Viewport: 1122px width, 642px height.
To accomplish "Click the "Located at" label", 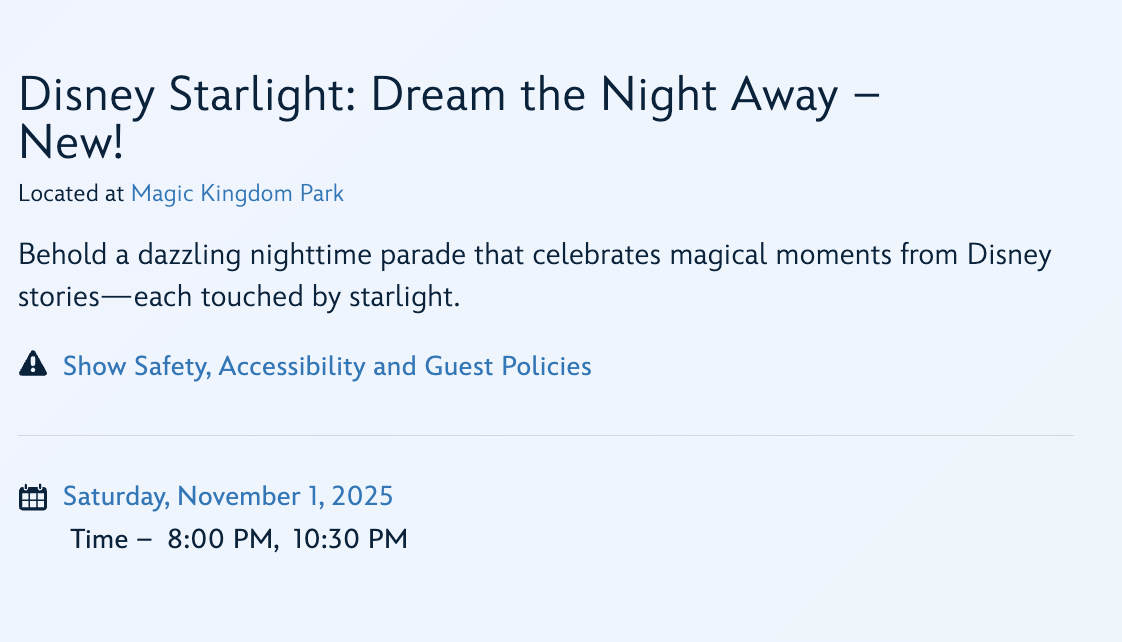I will coord(71,193).
